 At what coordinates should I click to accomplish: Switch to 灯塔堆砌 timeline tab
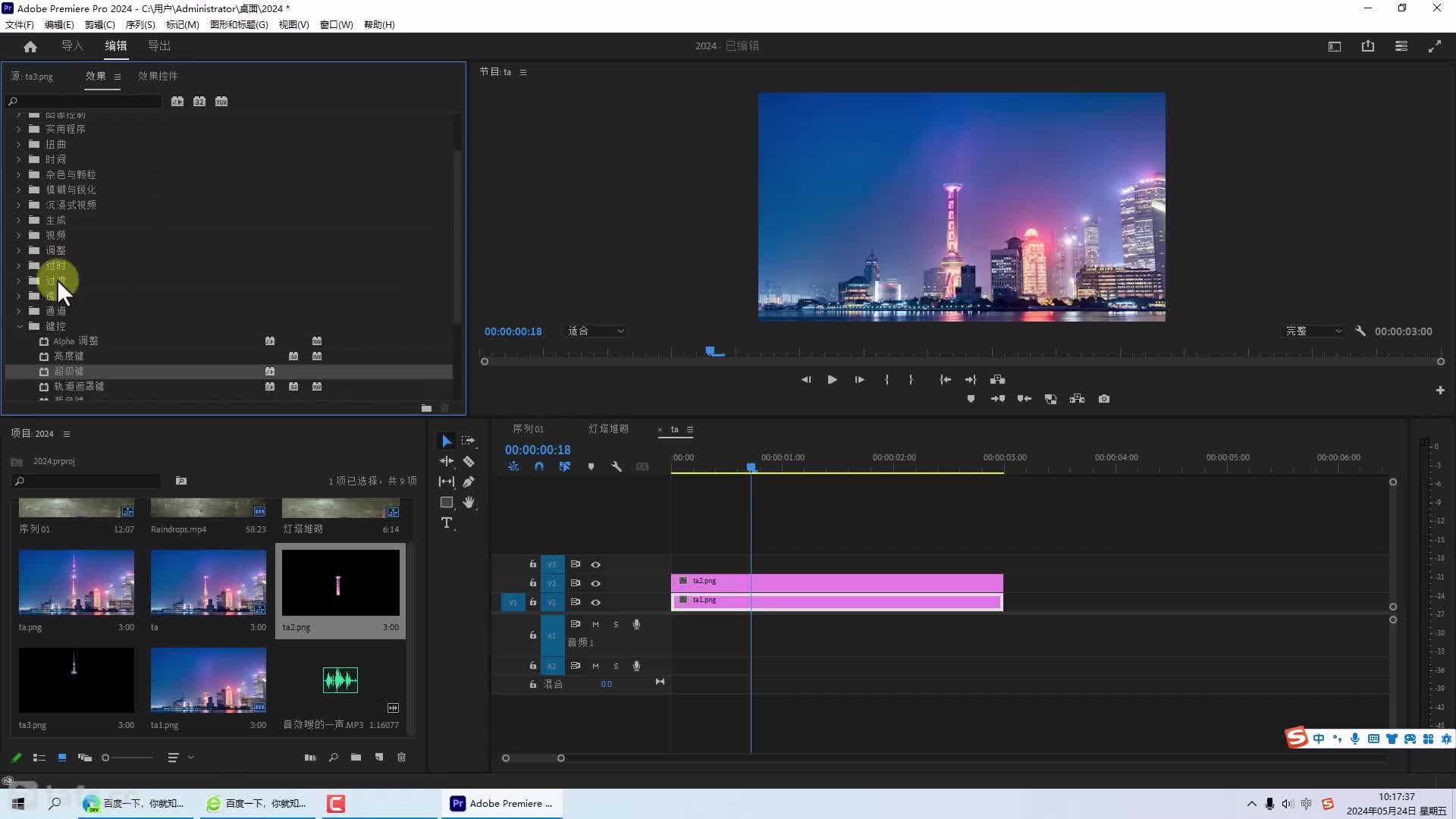[x=608, y=428]
